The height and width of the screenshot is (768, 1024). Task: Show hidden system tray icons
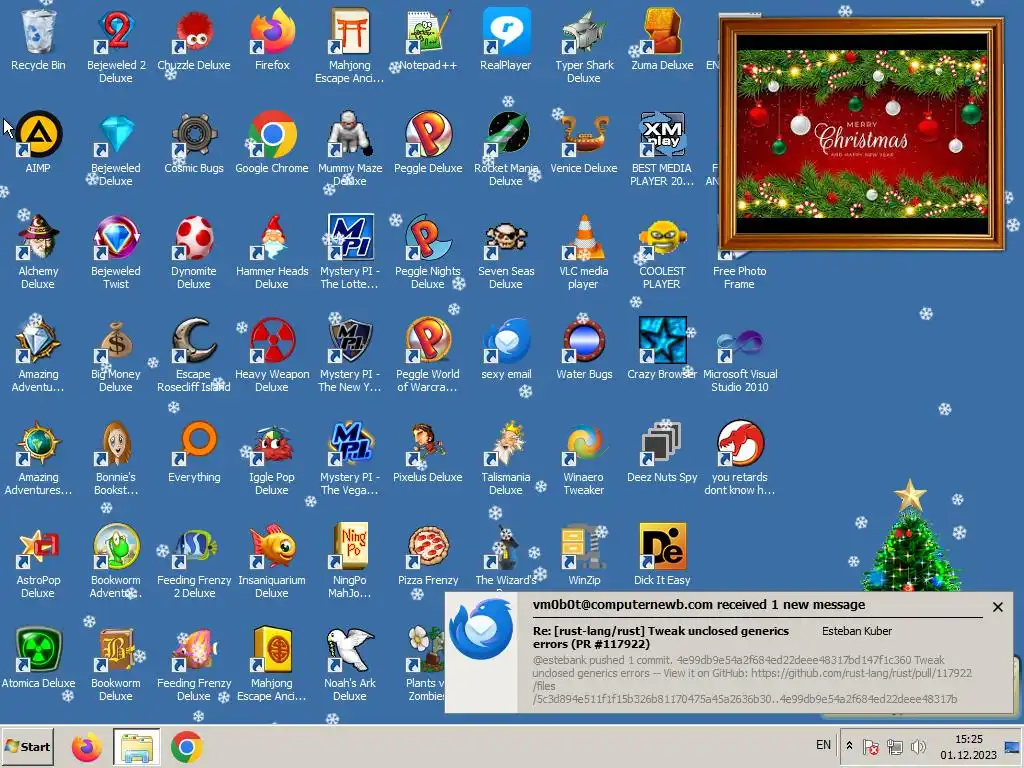click(849, 746)
